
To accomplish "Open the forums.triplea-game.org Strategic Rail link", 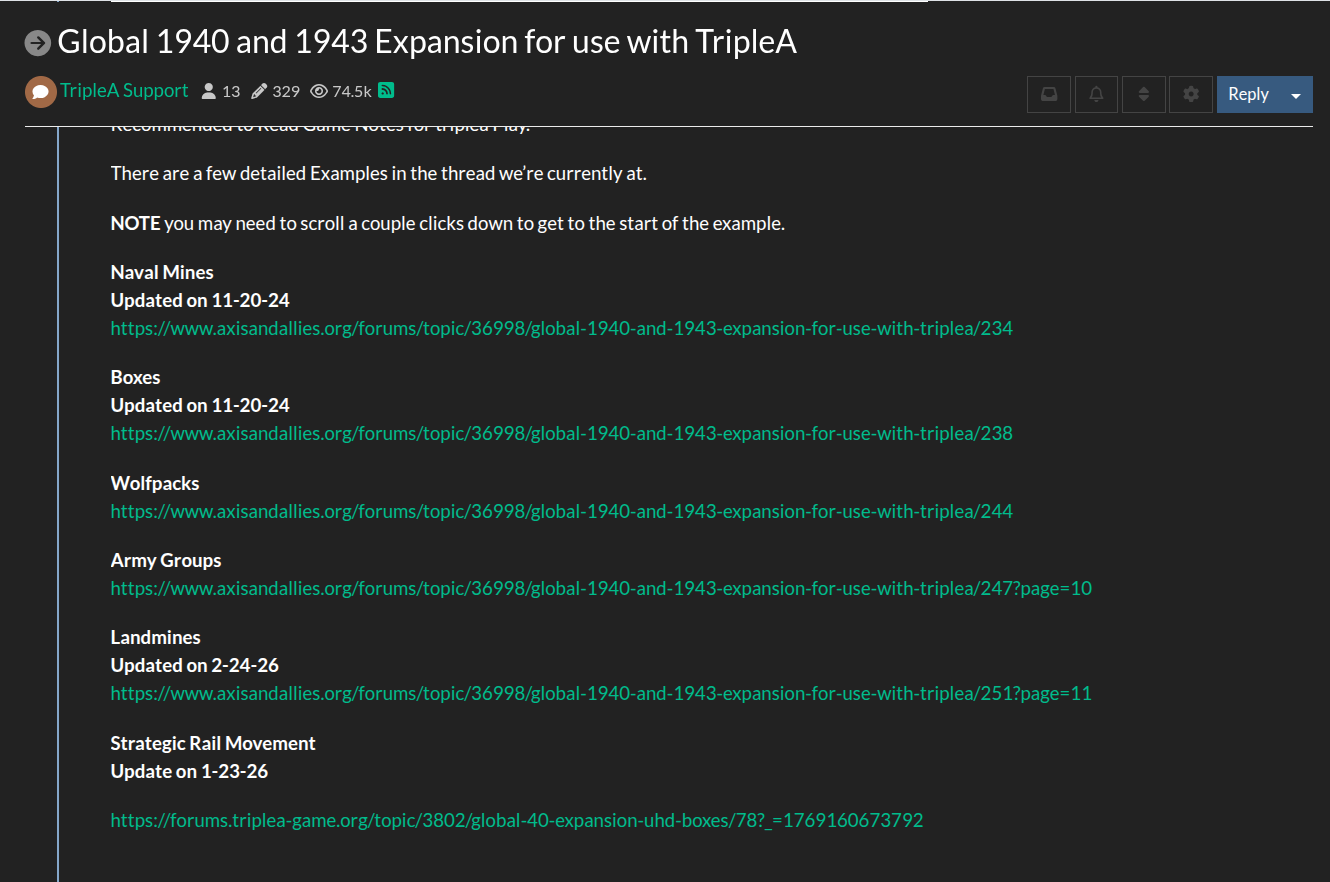I will pyautogui.click(x=517, y=820).
